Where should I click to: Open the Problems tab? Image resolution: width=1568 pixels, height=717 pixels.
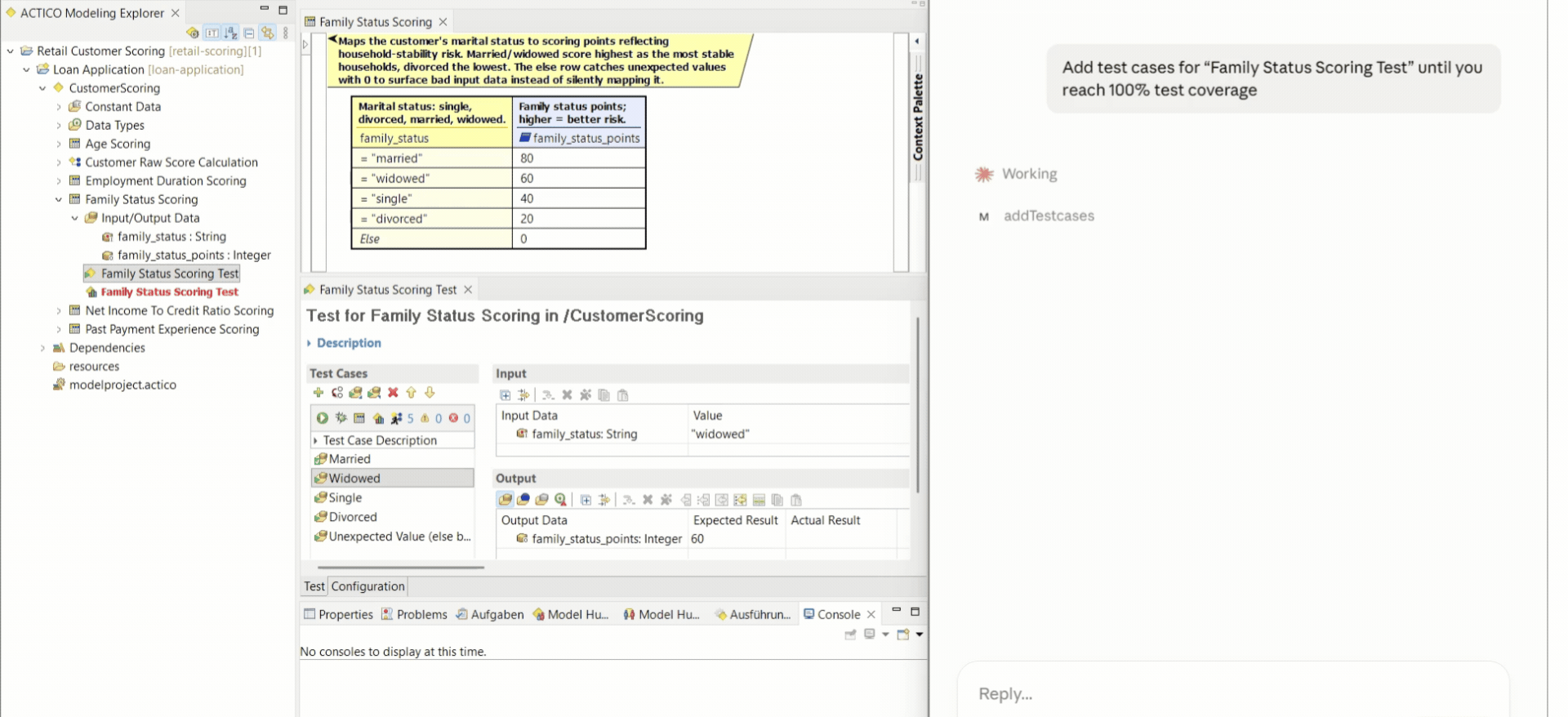(414, 614)
